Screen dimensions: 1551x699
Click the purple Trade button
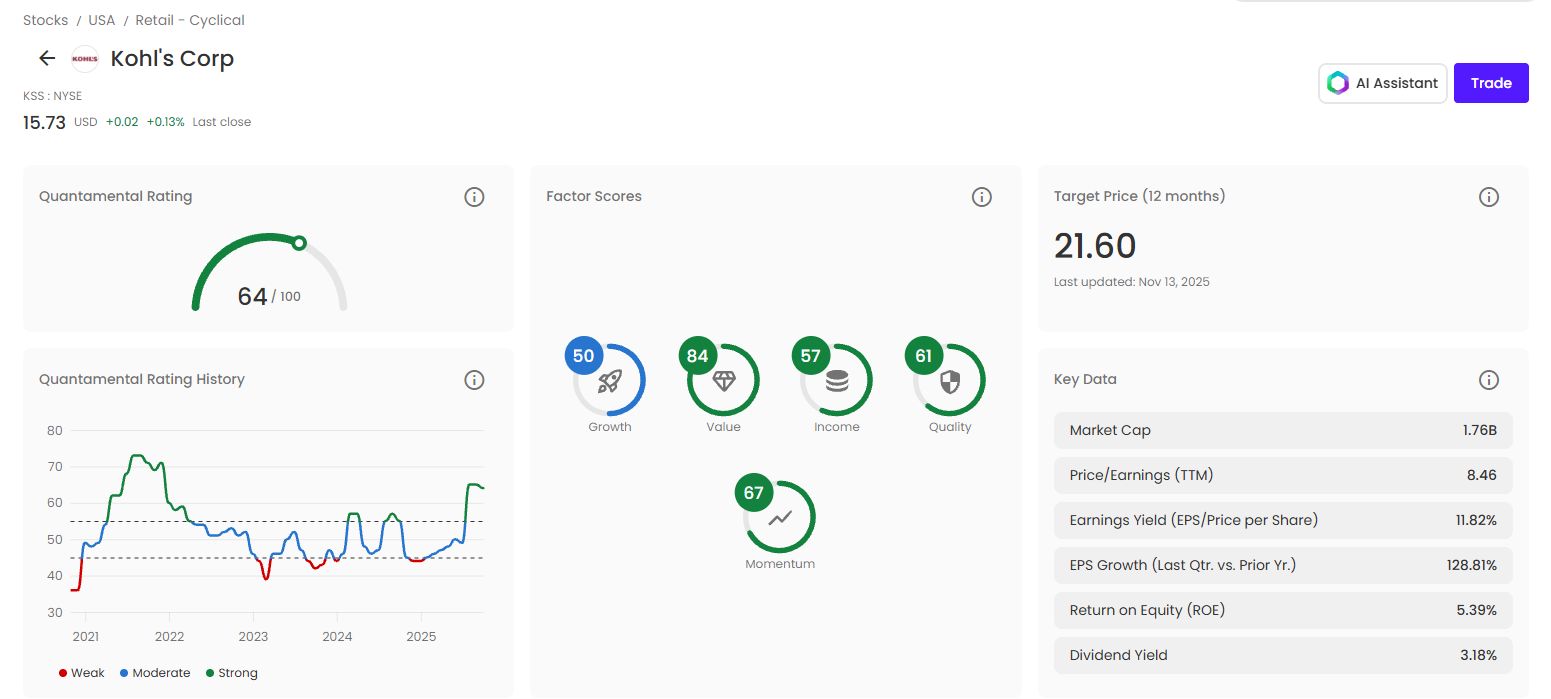point(1491,83)
